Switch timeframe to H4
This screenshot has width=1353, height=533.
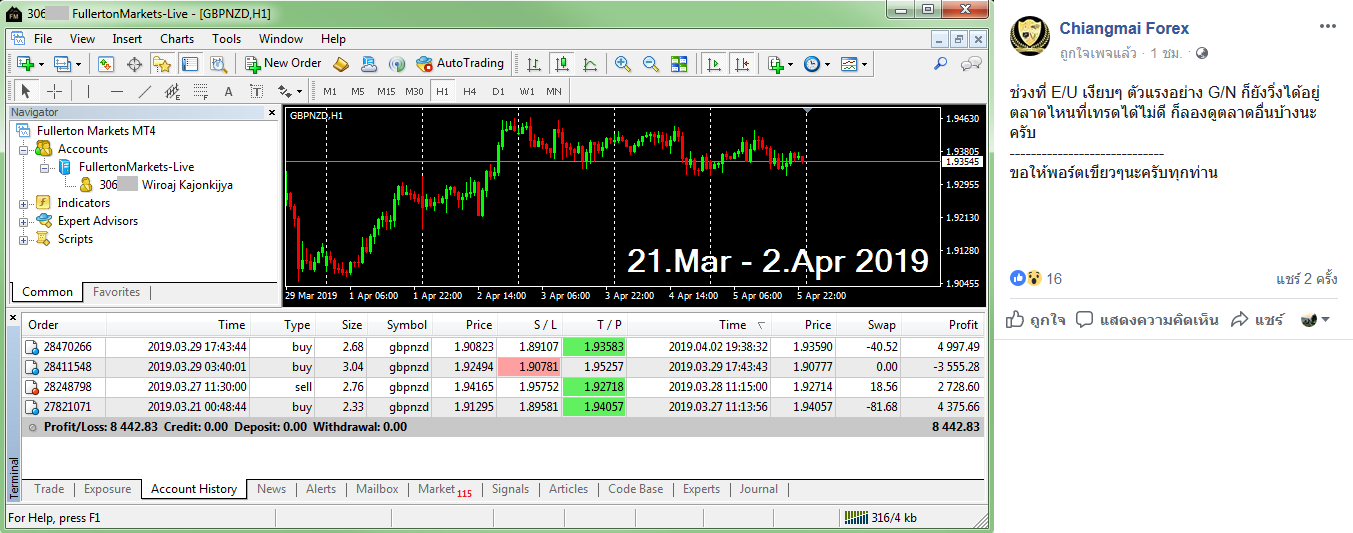pyautogui.click(x=470, y=91)
